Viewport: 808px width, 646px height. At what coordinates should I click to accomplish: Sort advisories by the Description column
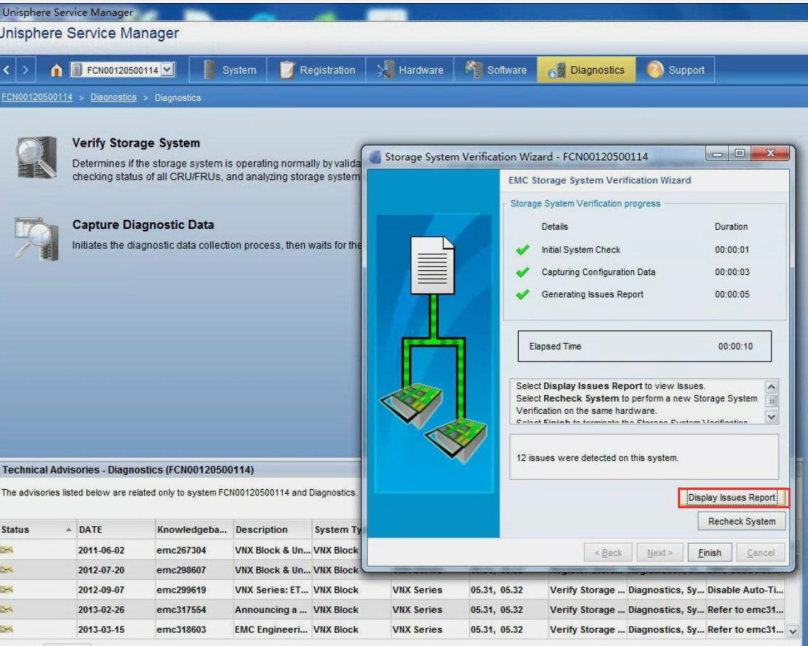click(x=272, y=530)
